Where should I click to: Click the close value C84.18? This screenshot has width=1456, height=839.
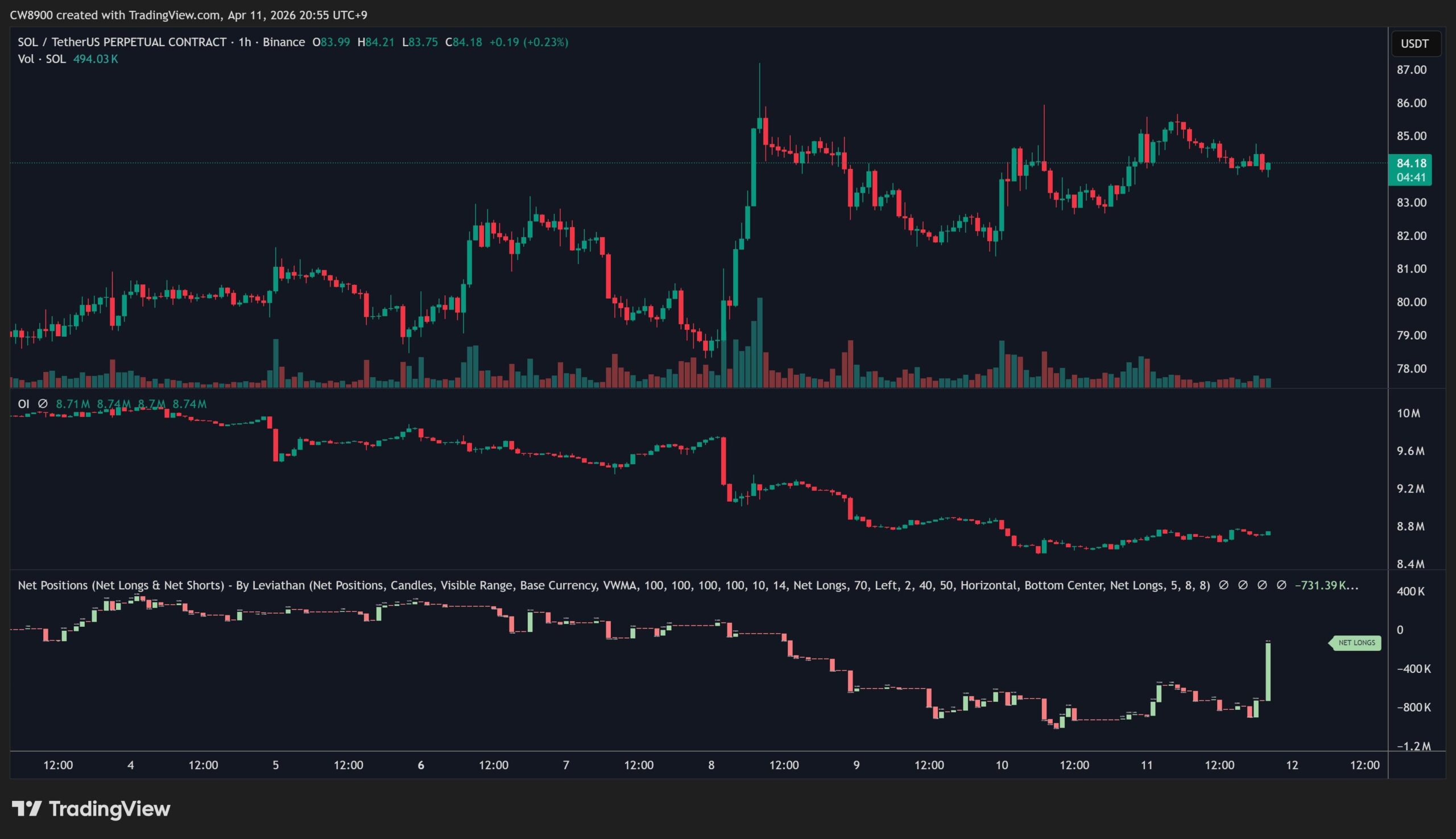(x=463, y=42)
